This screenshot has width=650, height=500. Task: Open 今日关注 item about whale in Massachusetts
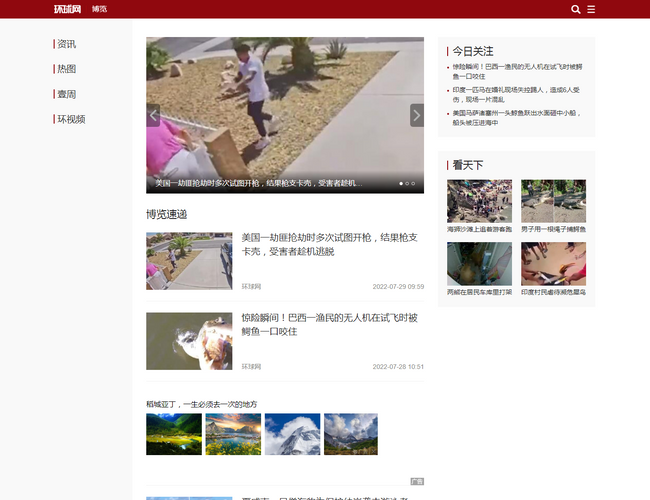[515, 118]
